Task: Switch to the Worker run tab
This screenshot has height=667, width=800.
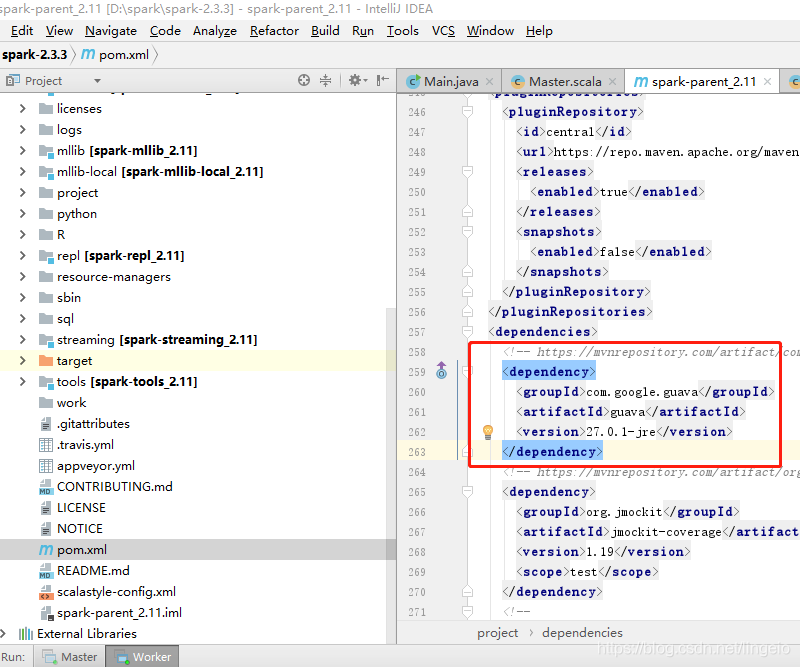Action: (x=142, y=657)
